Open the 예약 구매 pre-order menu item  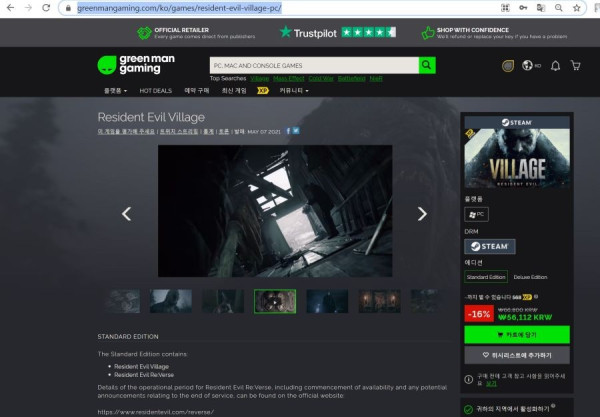point(197,91)
